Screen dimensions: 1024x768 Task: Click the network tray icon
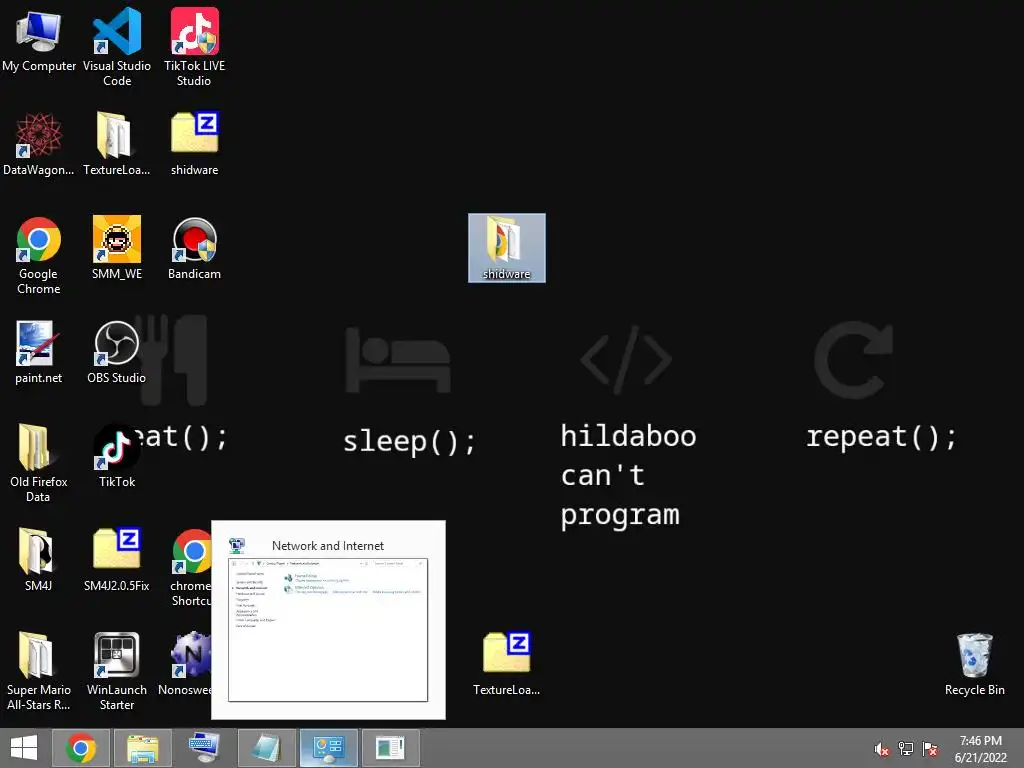tap(906, 749)
